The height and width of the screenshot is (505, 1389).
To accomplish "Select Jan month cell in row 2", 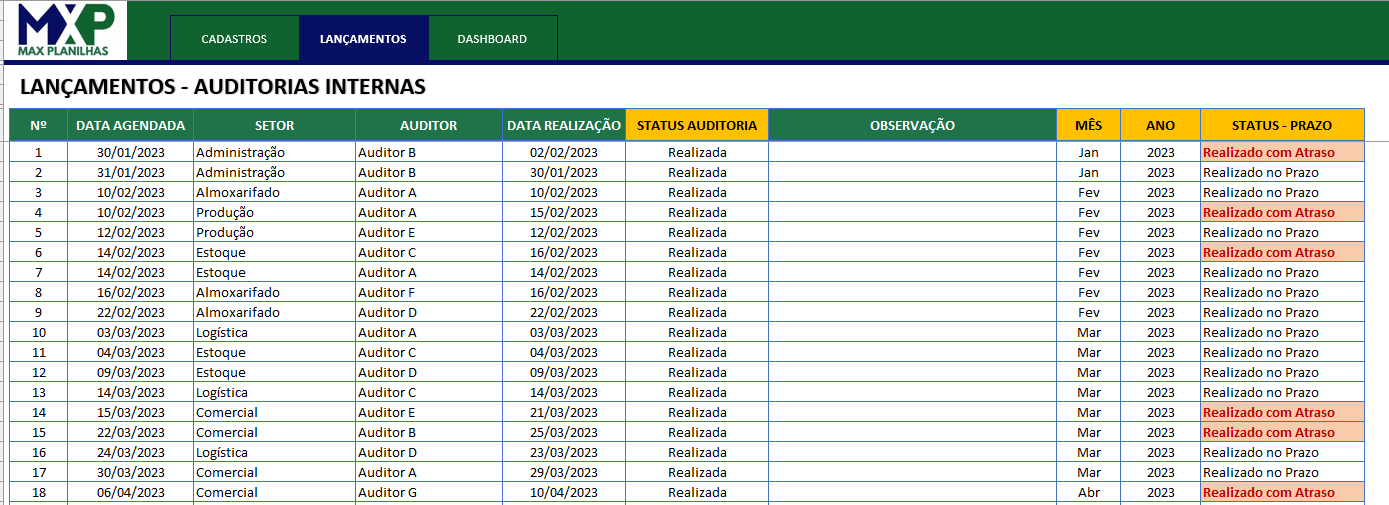I will [x=1089, y=172].
